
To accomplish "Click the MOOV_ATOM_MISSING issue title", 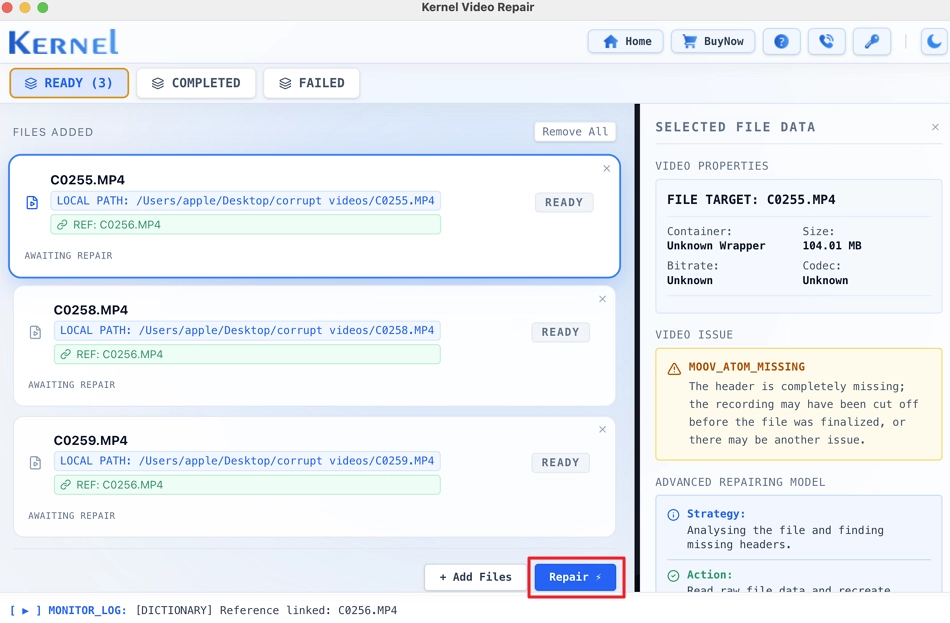I will point(746,367).
